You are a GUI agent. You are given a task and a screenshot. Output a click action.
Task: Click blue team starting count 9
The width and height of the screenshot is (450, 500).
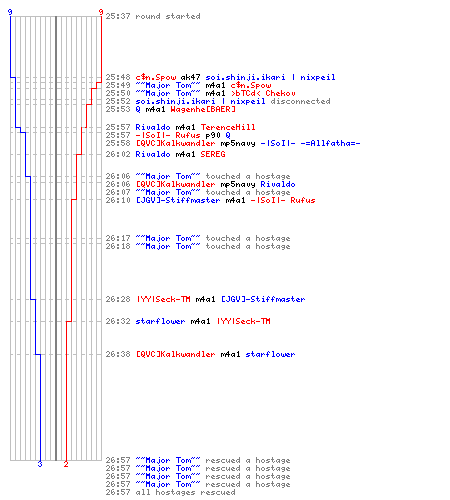click(x=10, y=12)
